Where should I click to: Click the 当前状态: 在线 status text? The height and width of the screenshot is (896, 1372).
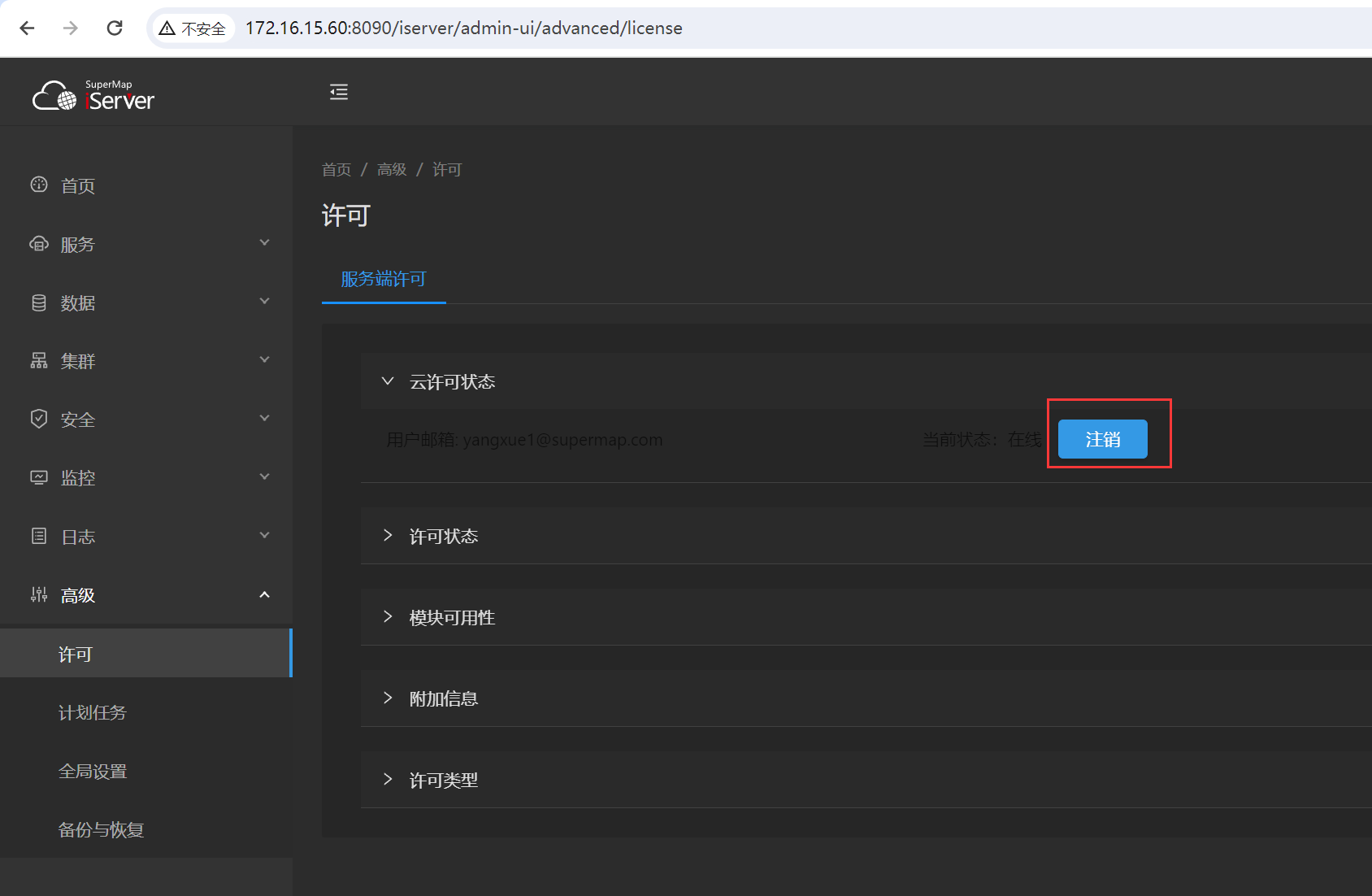click(982, 440)
